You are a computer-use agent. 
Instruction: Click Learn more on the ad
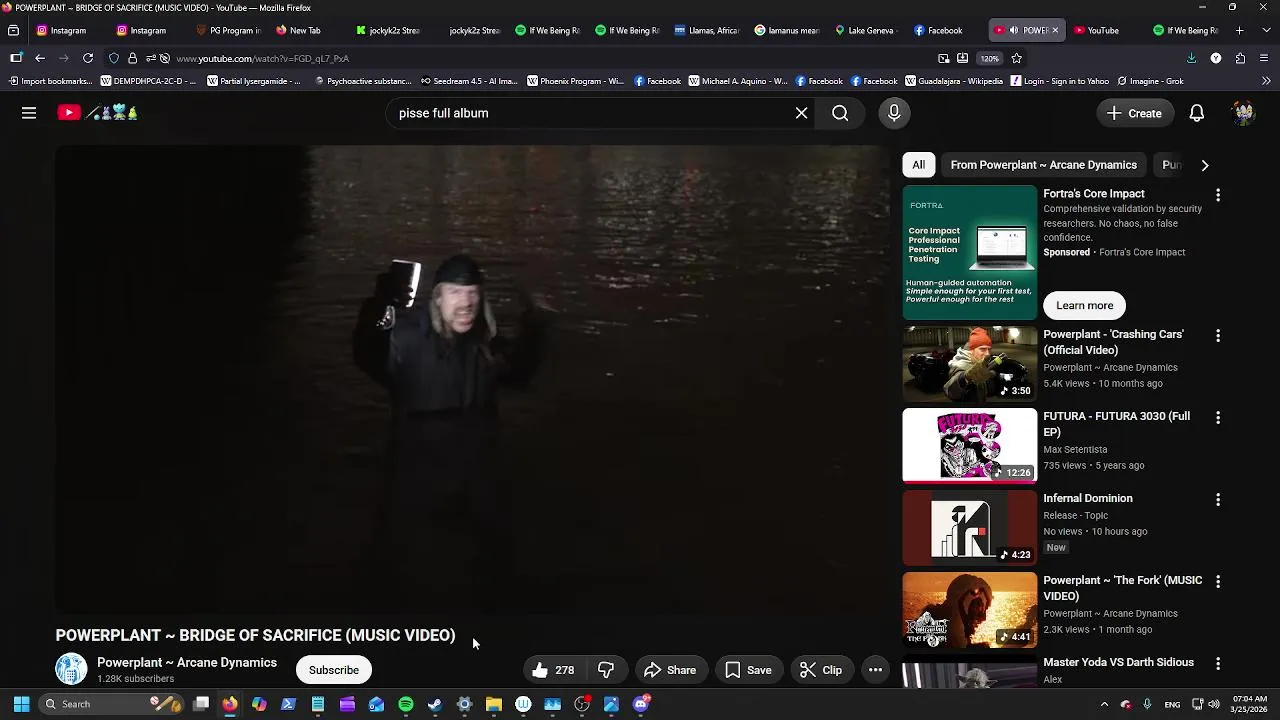[x=1084, y=305]
